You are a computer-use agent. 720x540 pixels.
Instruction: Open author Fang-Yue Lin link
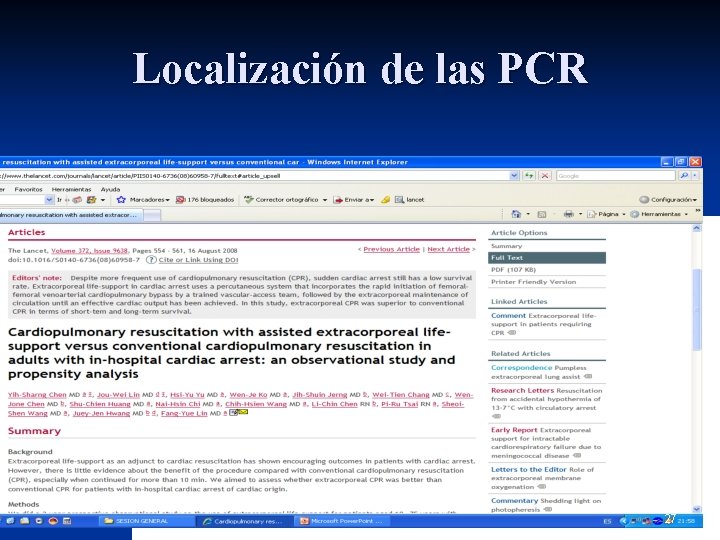184,413
